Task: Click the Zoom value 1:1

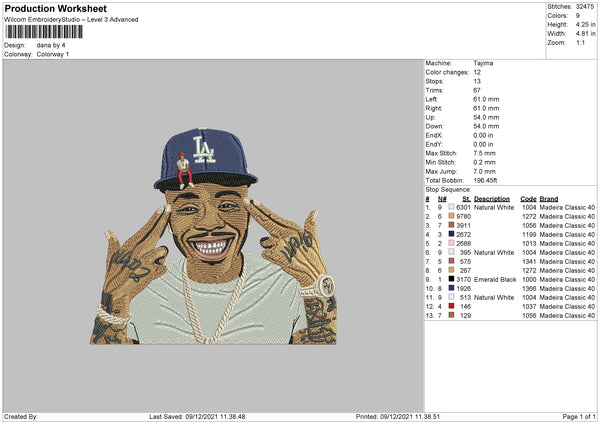Action: pyautogui.click(x=580, y=42)
